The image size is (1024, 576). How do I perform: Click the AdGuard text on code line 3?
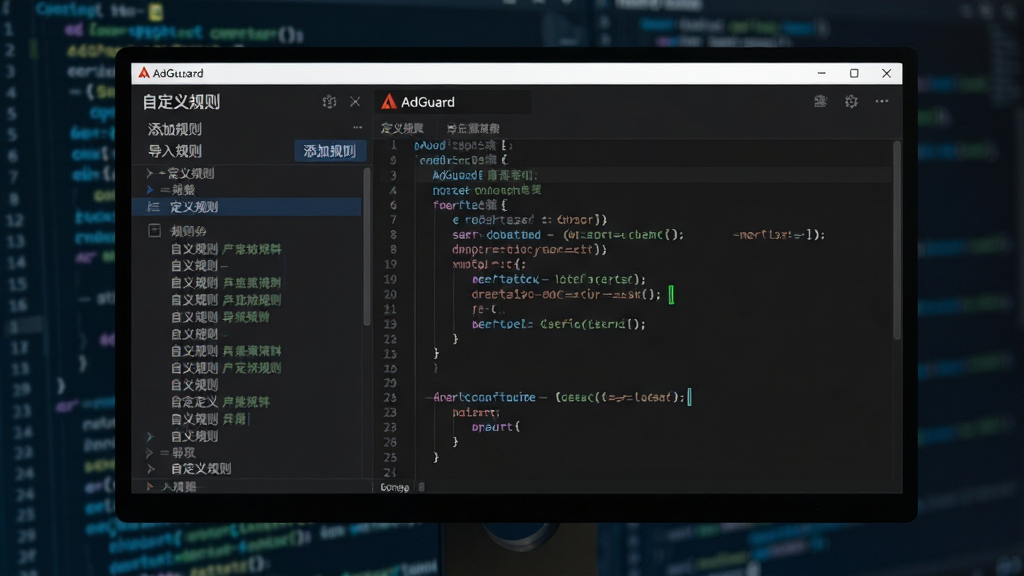pyautogui.click(x=457, y=175)
